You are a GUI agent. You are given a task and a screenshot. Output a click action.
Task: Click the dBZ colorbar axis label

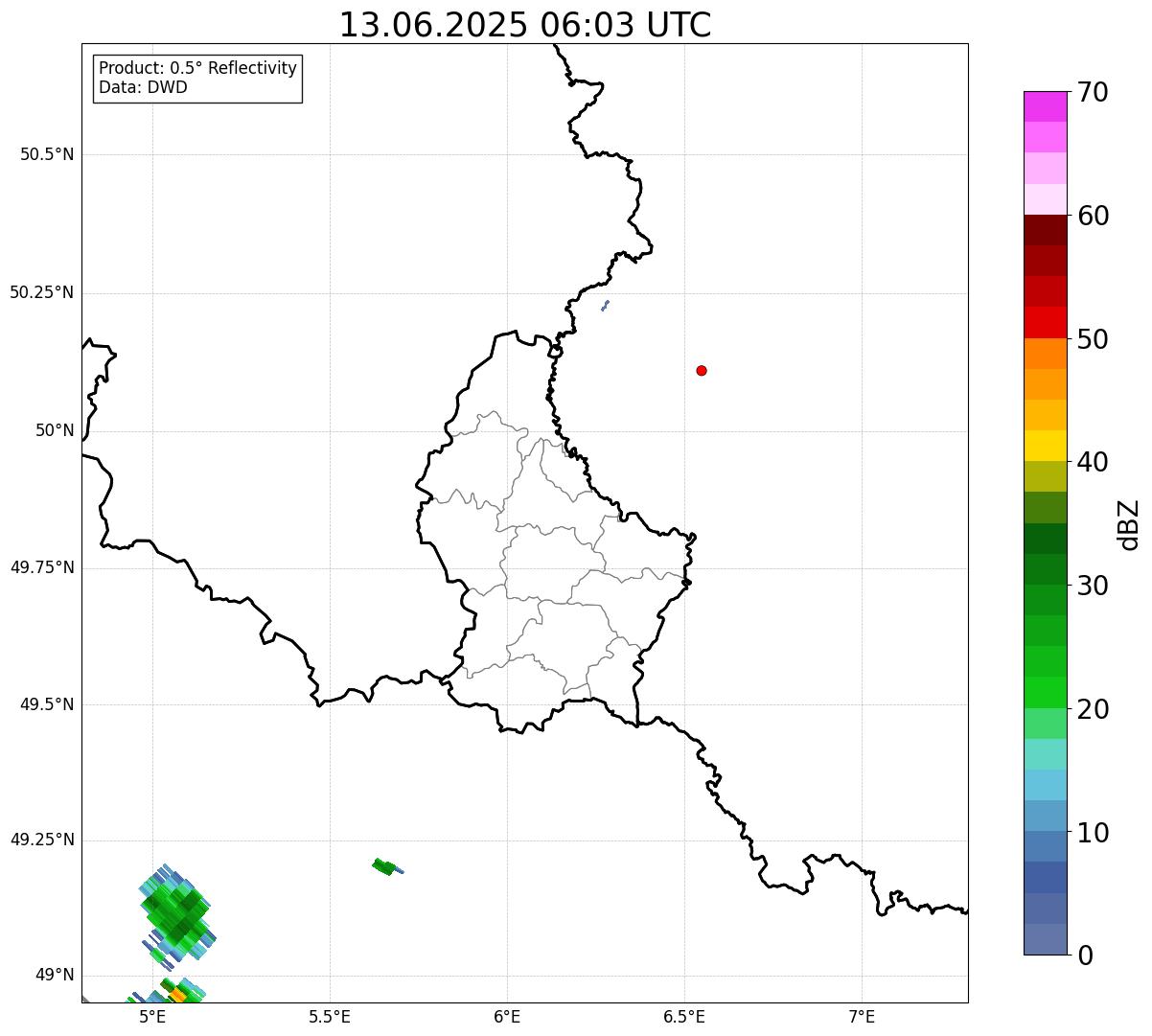coord(1129,523)
